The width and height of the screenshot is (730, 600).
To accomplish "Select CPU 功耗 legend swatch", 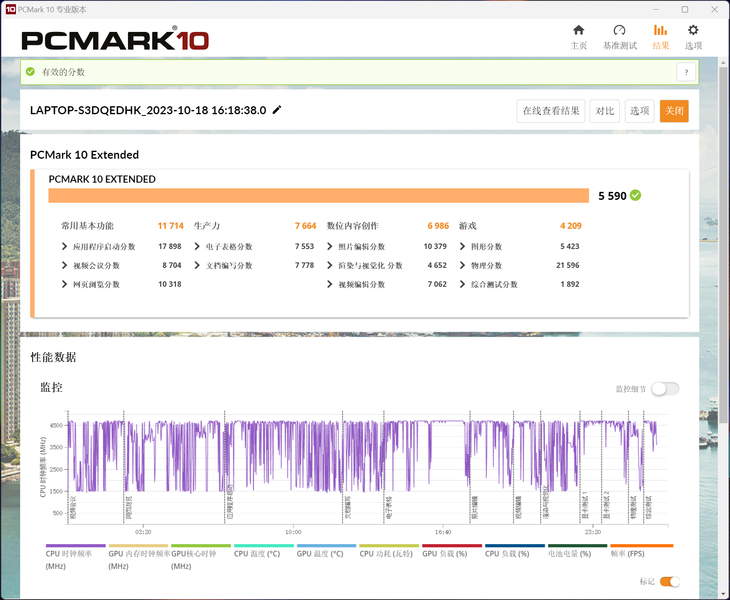I will point(389,546).
